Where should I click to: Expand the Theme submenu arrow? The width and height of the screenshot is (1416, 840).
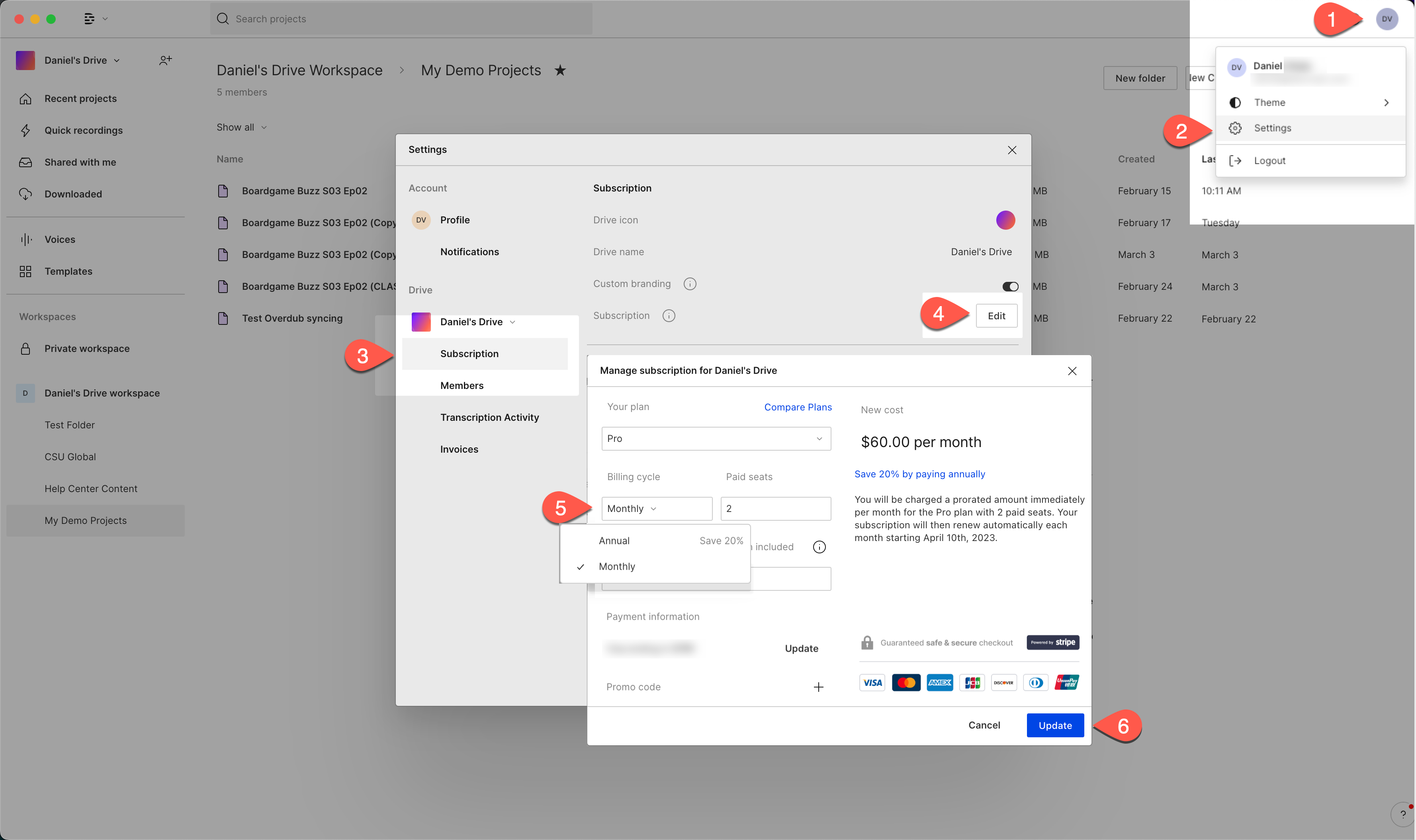coord(1386,102)
